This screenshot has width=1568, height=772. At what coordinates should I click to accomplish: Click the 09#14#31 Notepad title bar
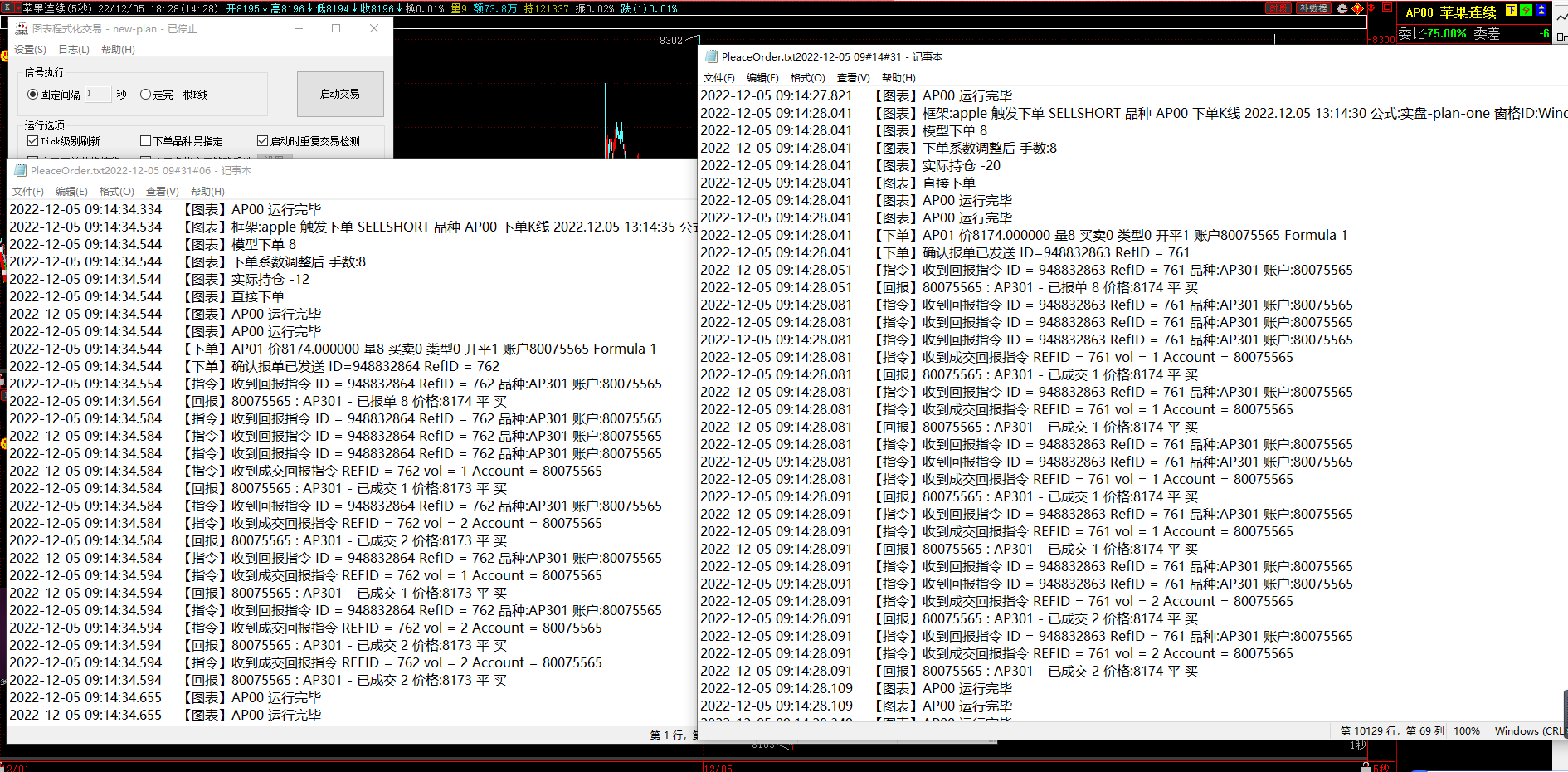[1132, 56]
